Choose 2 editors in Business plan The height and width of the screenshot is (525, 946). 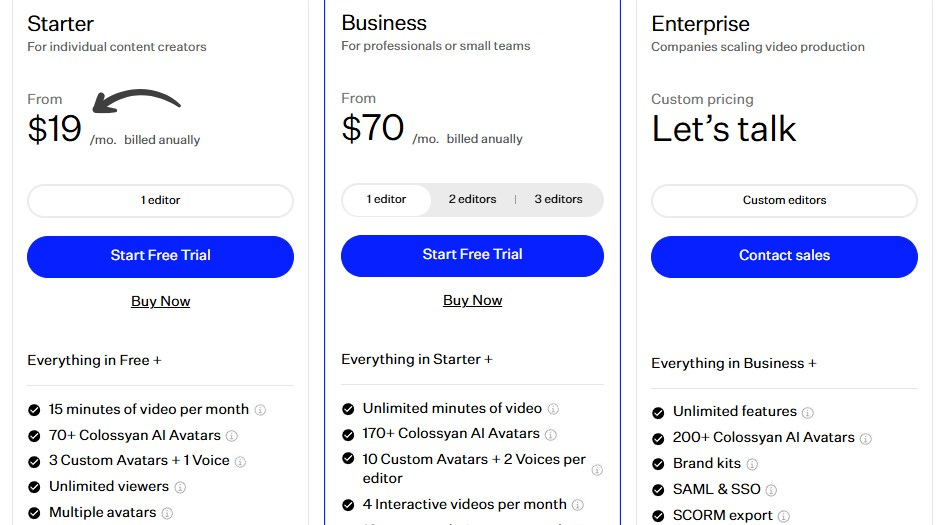click(x=472, y=199)
